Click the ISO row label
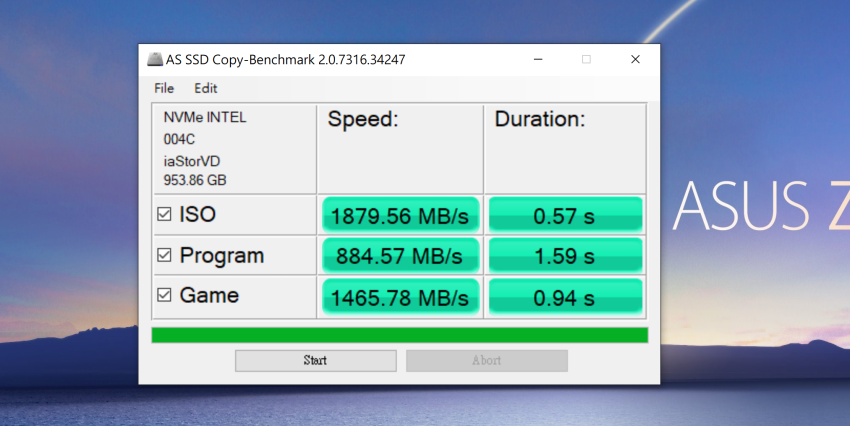The width and height of the screenshot is (850, 426). coord(198,214)
